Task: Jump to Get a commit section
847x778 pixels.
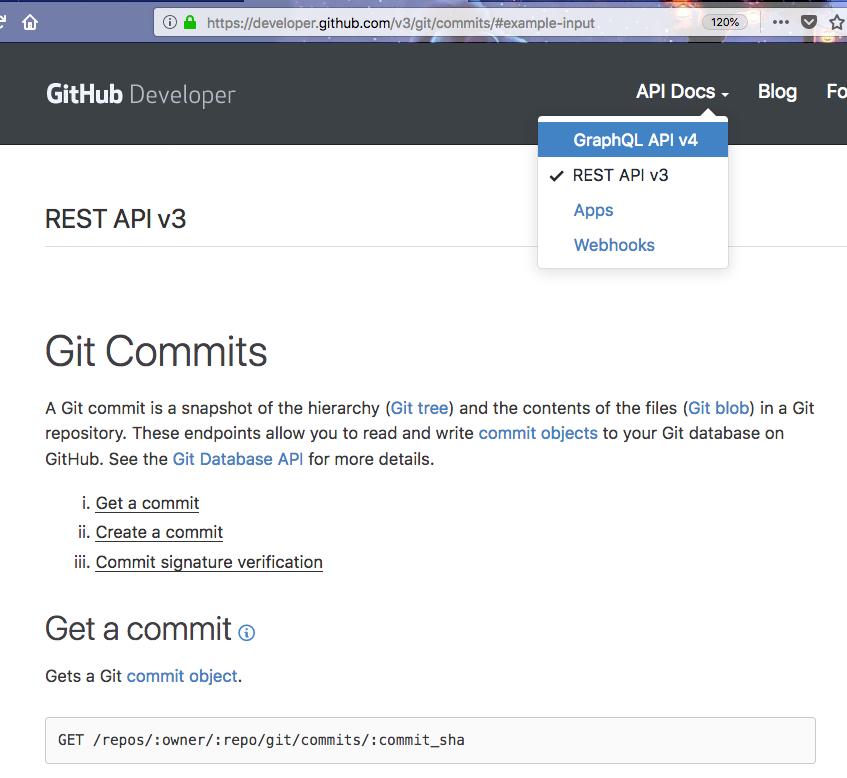Action: 147,503
